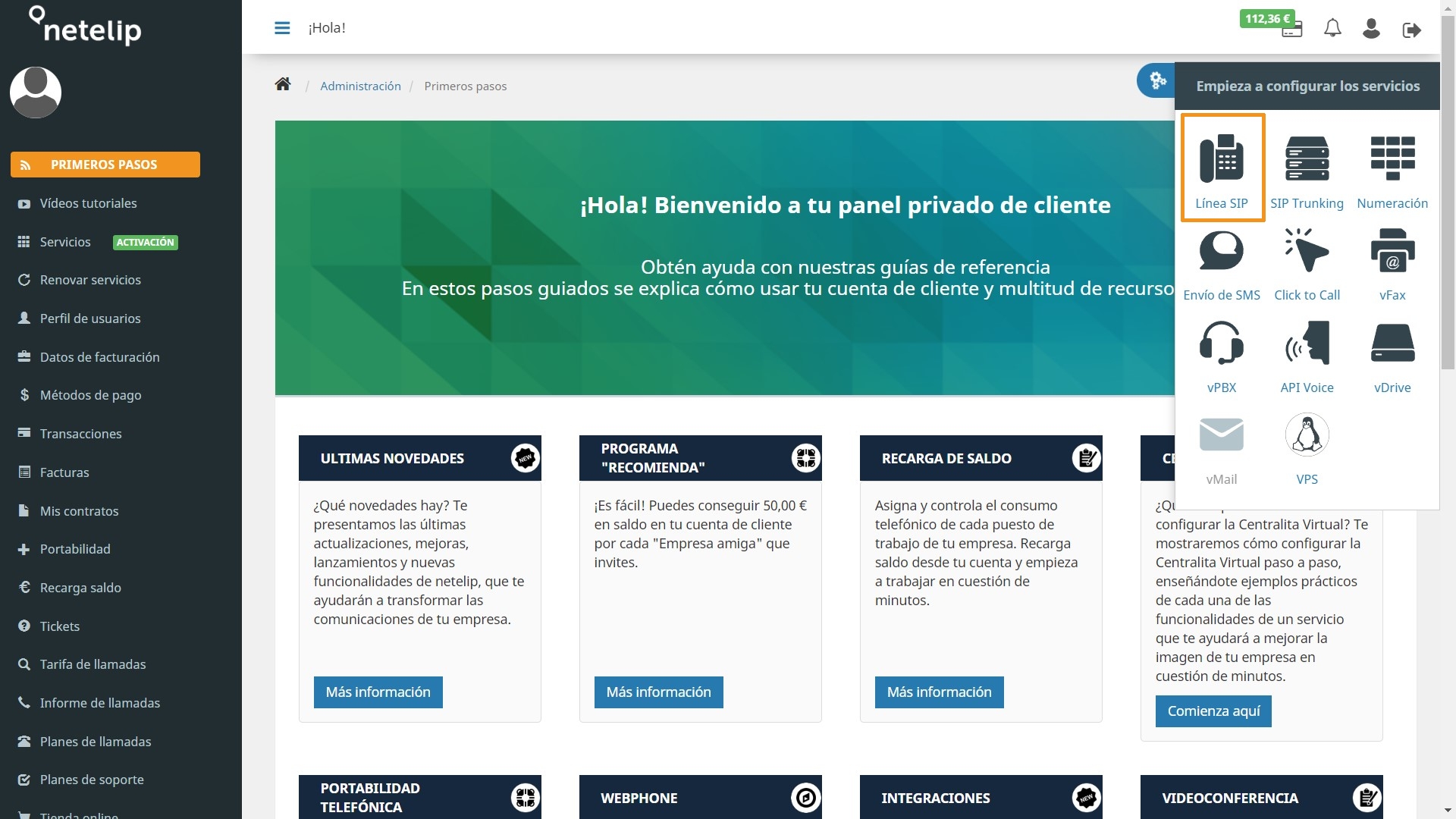
Task: Click the account balance display 112,36€
Action: 1267,17
